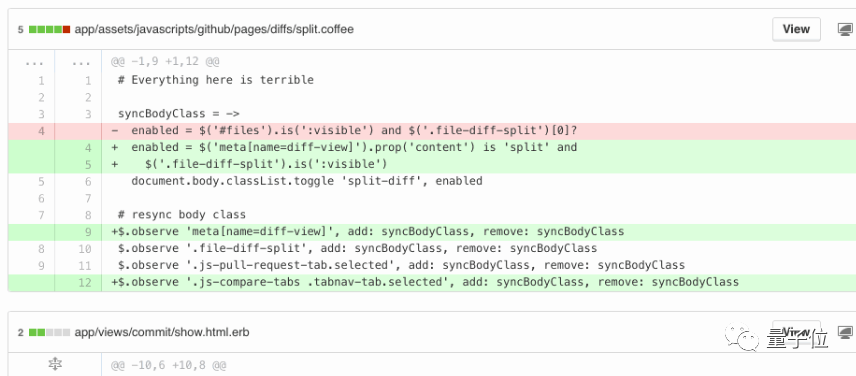
Task: Expand hidden lines via left ellipsis
Action: (34, 62)
